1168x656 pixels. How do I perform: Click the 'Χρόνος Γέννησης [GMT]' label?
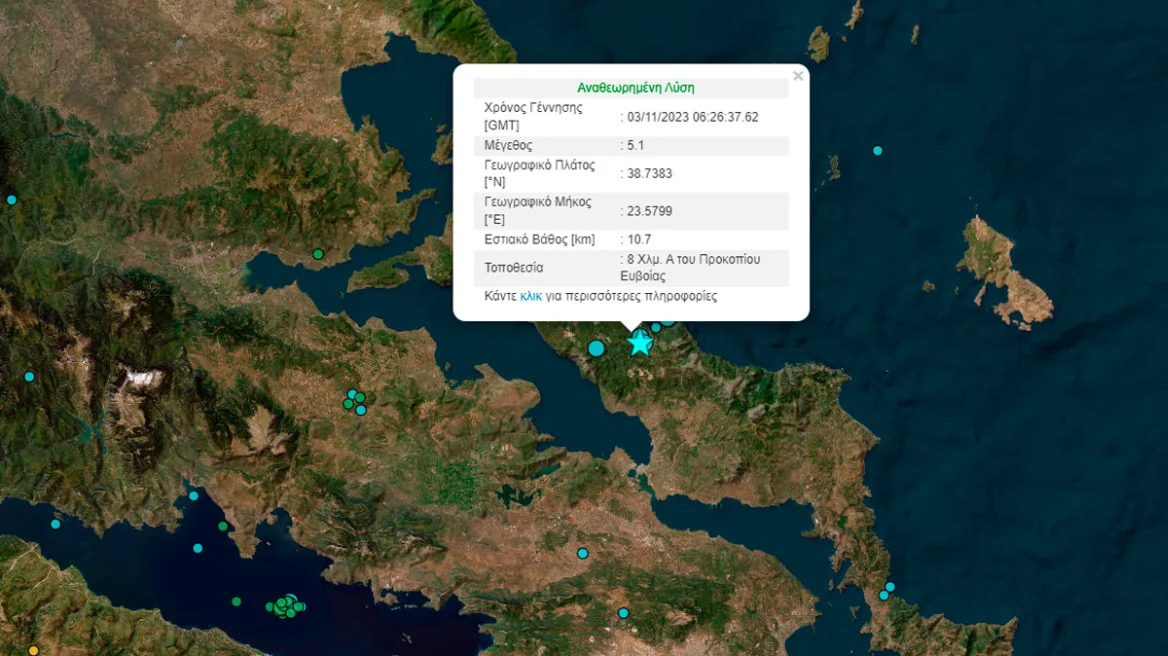tap(533, 116)
